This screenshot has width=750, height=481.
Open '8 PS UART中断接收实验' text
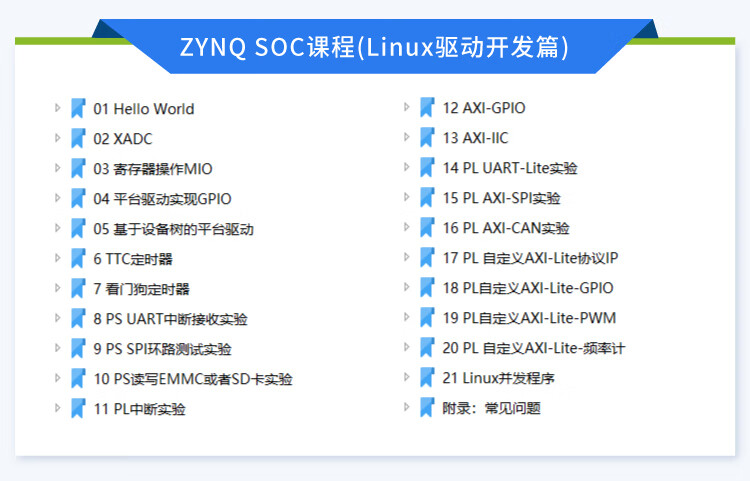click(x=170, y=319)
